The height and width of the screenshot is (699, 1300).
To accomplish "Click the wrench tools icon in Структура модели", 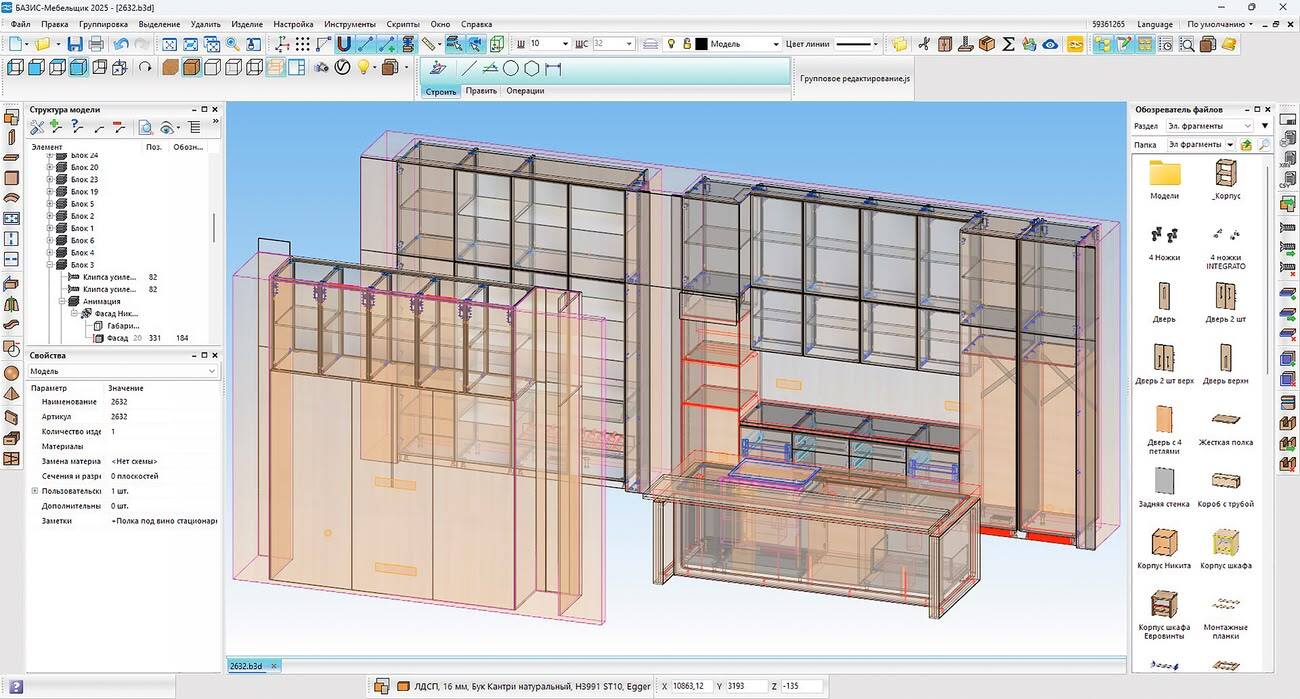I will click(37, 127).
